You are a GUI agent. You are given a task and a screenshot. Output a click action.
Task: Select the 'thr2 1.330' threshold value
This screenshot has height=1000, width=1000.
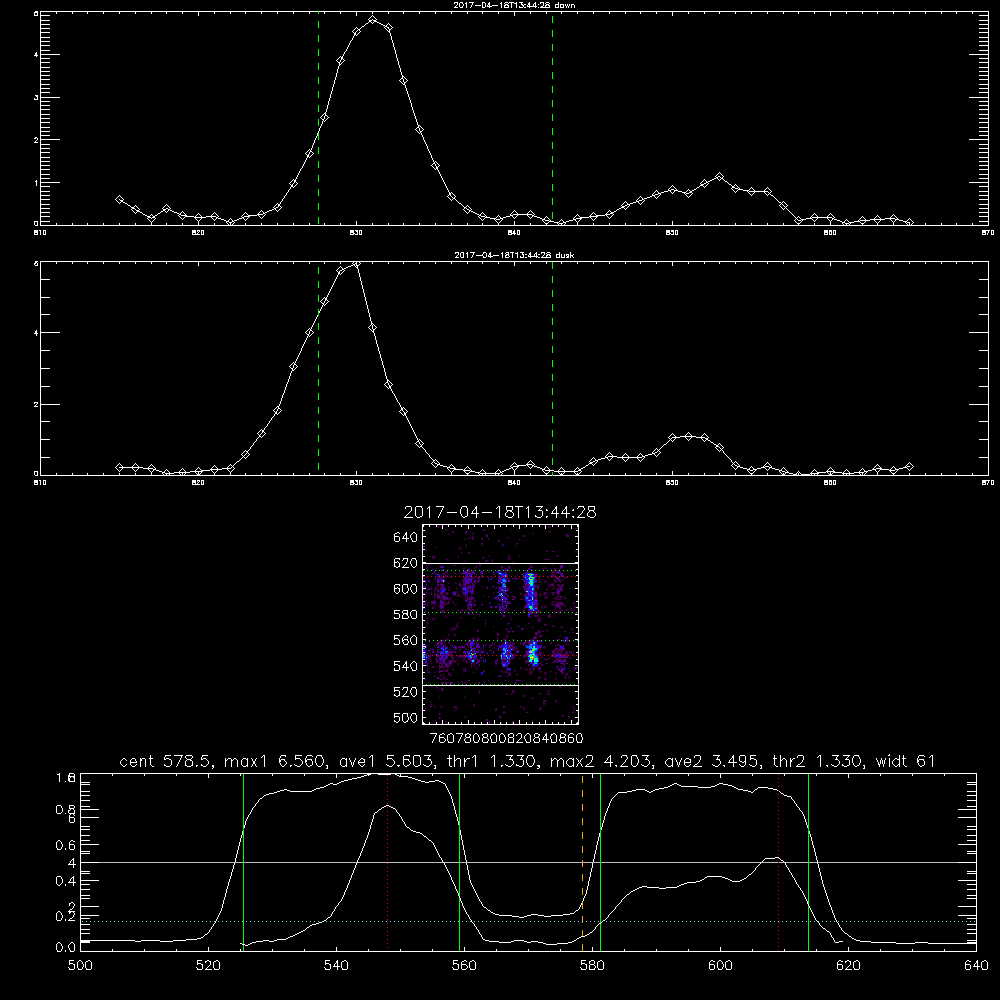click(819, 761)
